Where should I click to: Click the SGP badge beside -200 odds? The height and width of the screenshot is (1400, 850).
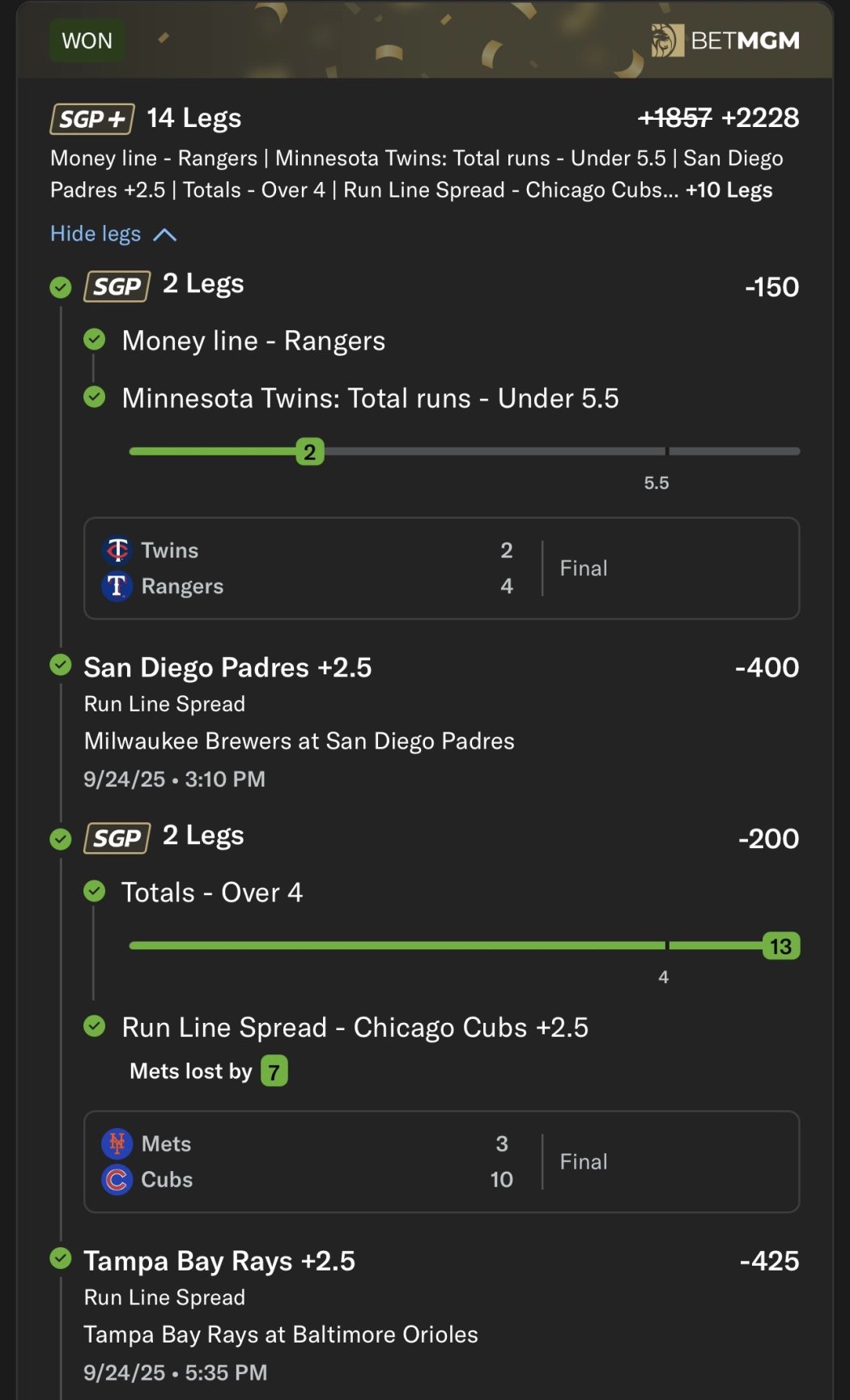point(117,838)
